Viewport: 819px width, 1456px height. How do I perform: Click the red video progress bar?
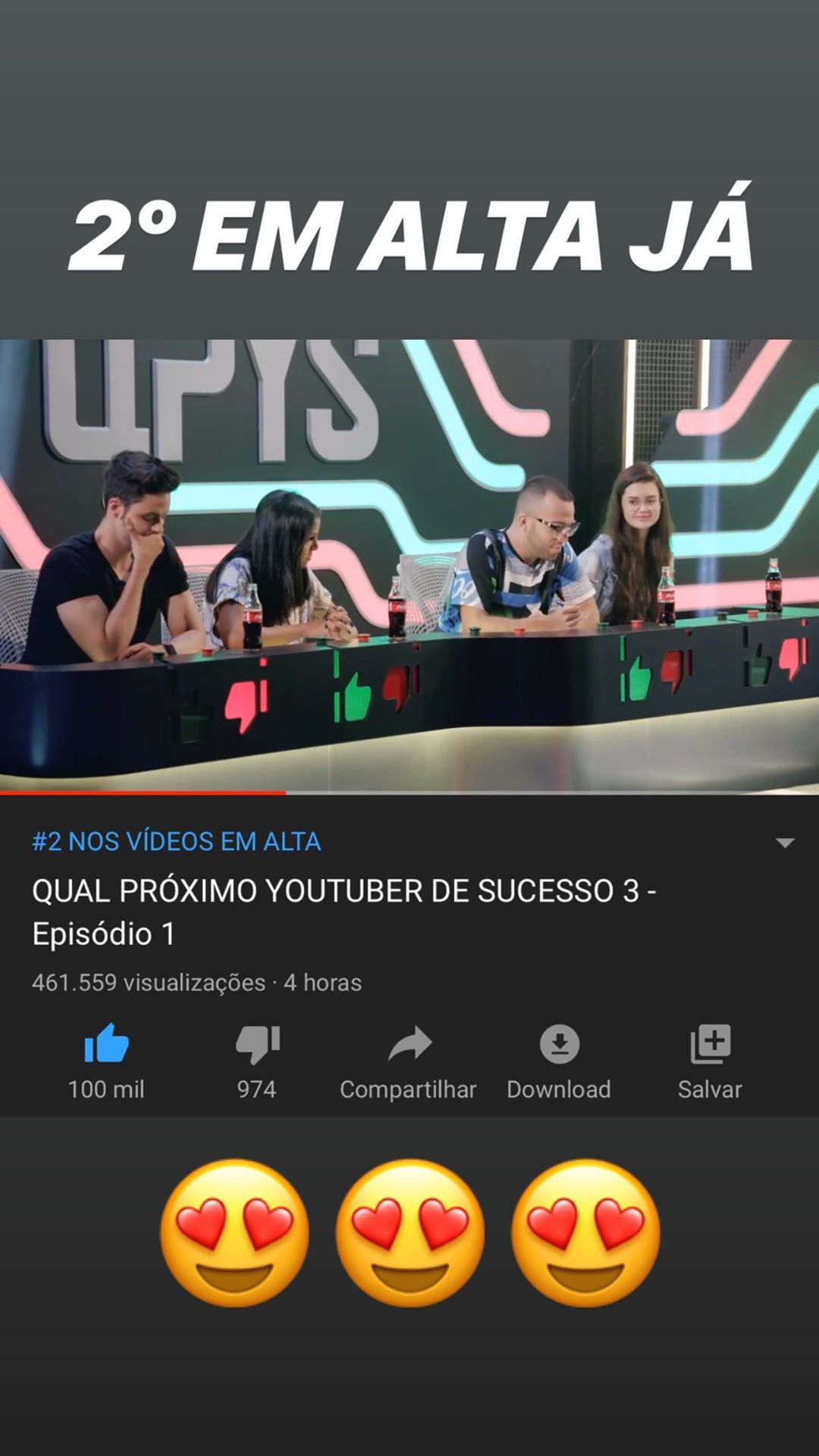(143, 792)
